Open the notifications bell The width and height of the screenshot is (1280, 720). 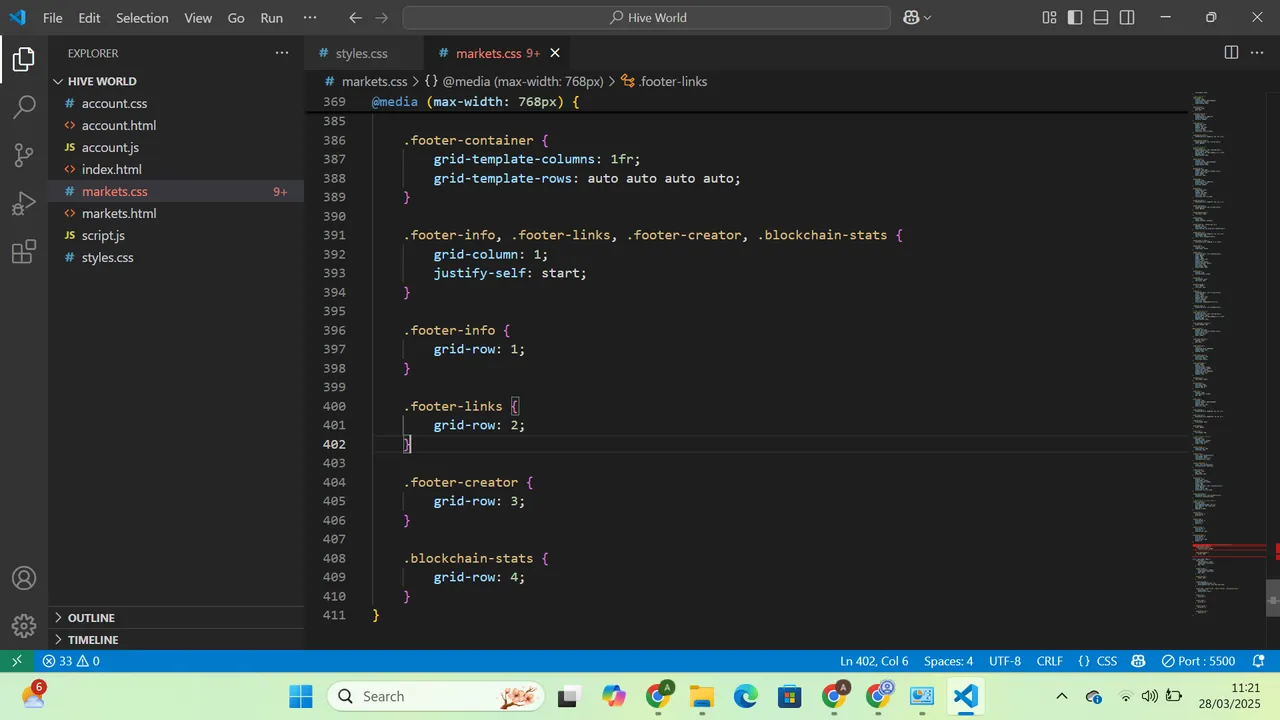click(1259, 661)
